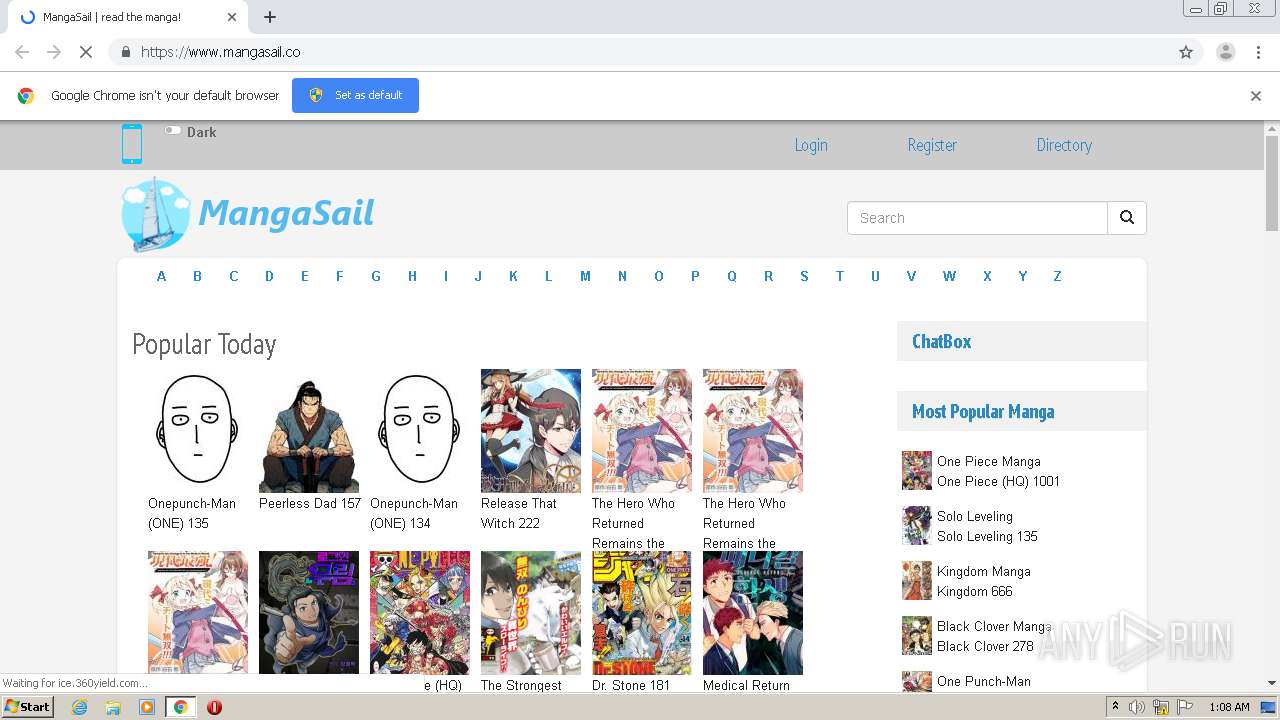Click Release That Witch 222 title link
Image resolution: width=1280 pixels, height=720 pixels.
tap(519, 513)
